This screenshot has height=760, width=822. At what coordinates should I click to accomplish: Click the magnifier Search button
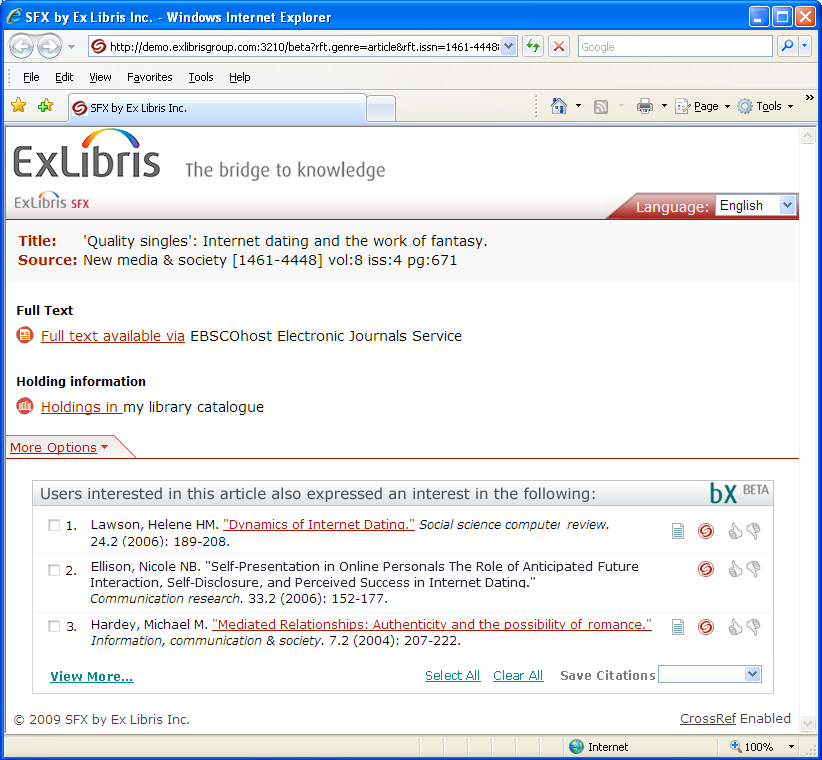(787, 47)
